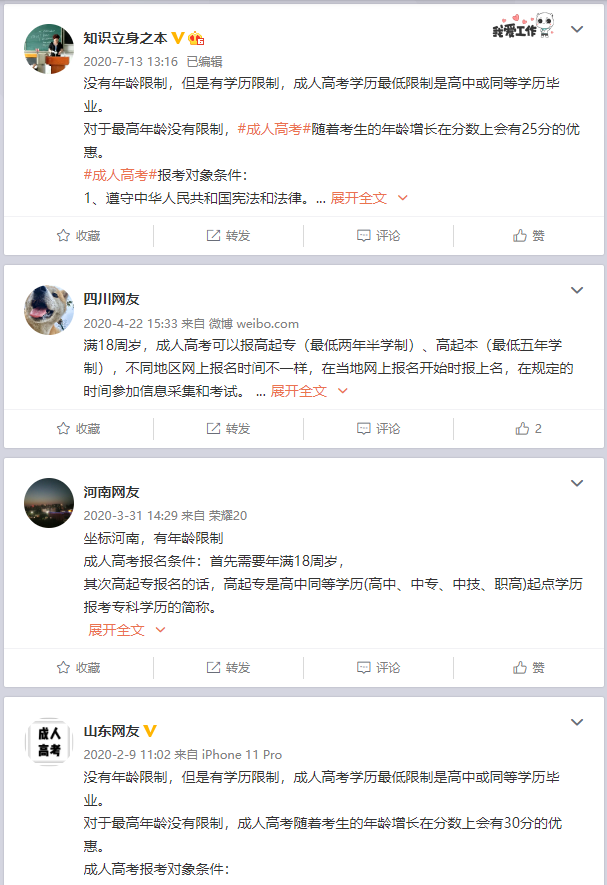Click the repost icon on 四川网友's post
Viewport: 607px width, 885px height.
tap(213, 428)
